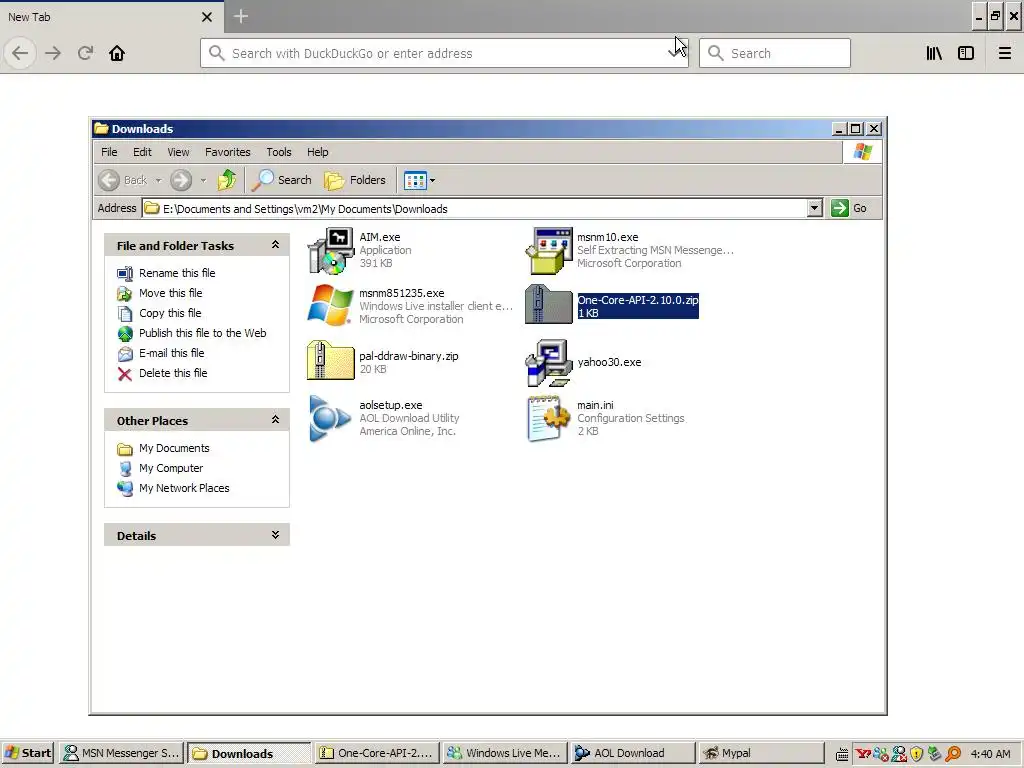This screenshot has width=1024, height=768.
Task: Collapse the Other Places panel
Action: pos(276,420)
